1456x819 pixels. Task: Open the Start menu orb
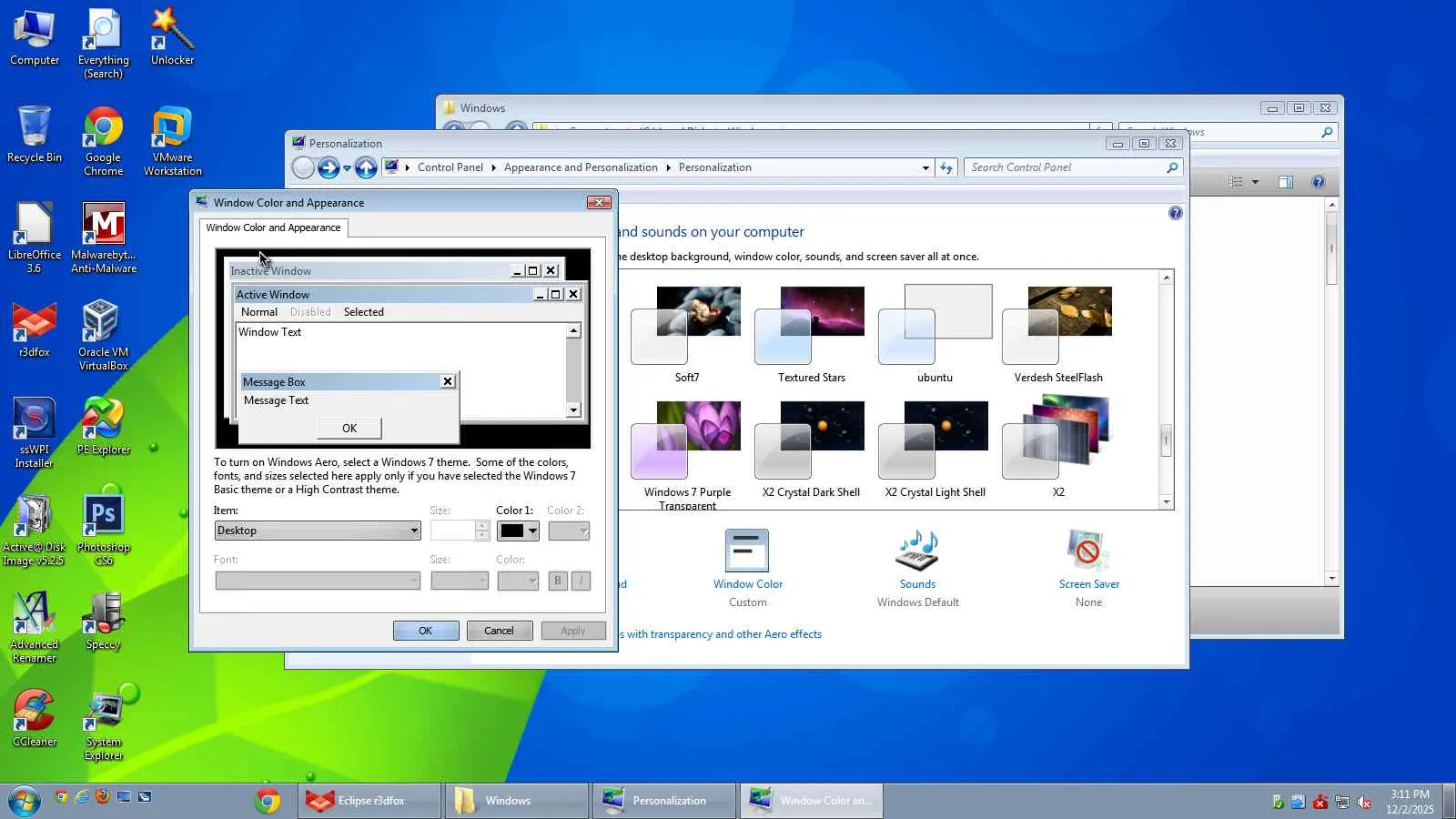click(x=24, y=801)
